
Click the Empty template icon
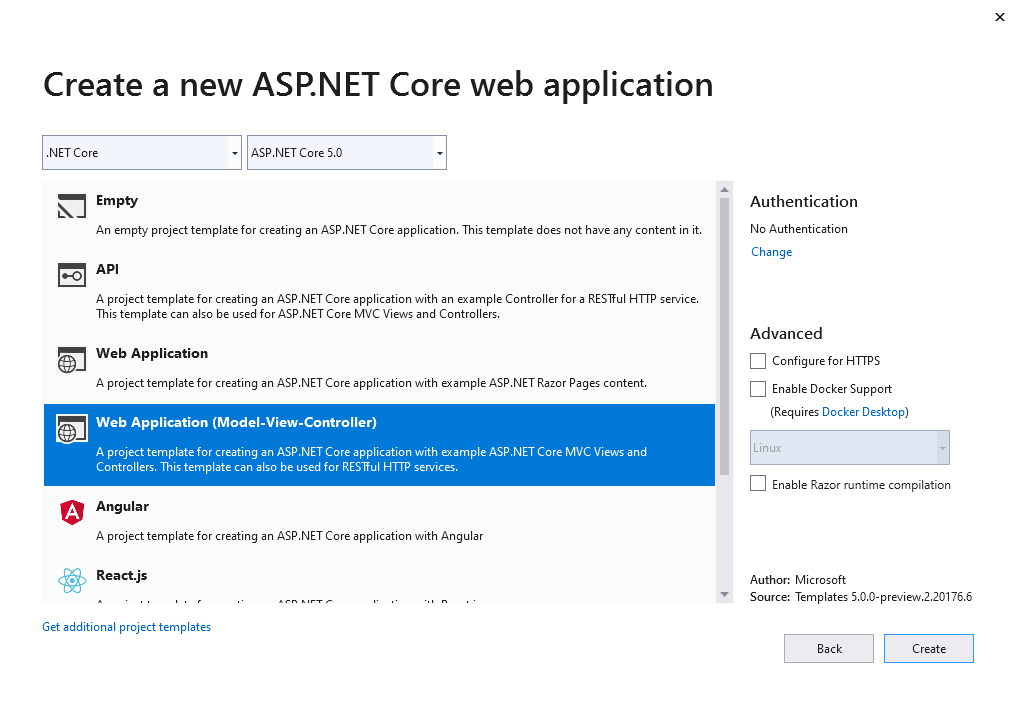[71, 206]
